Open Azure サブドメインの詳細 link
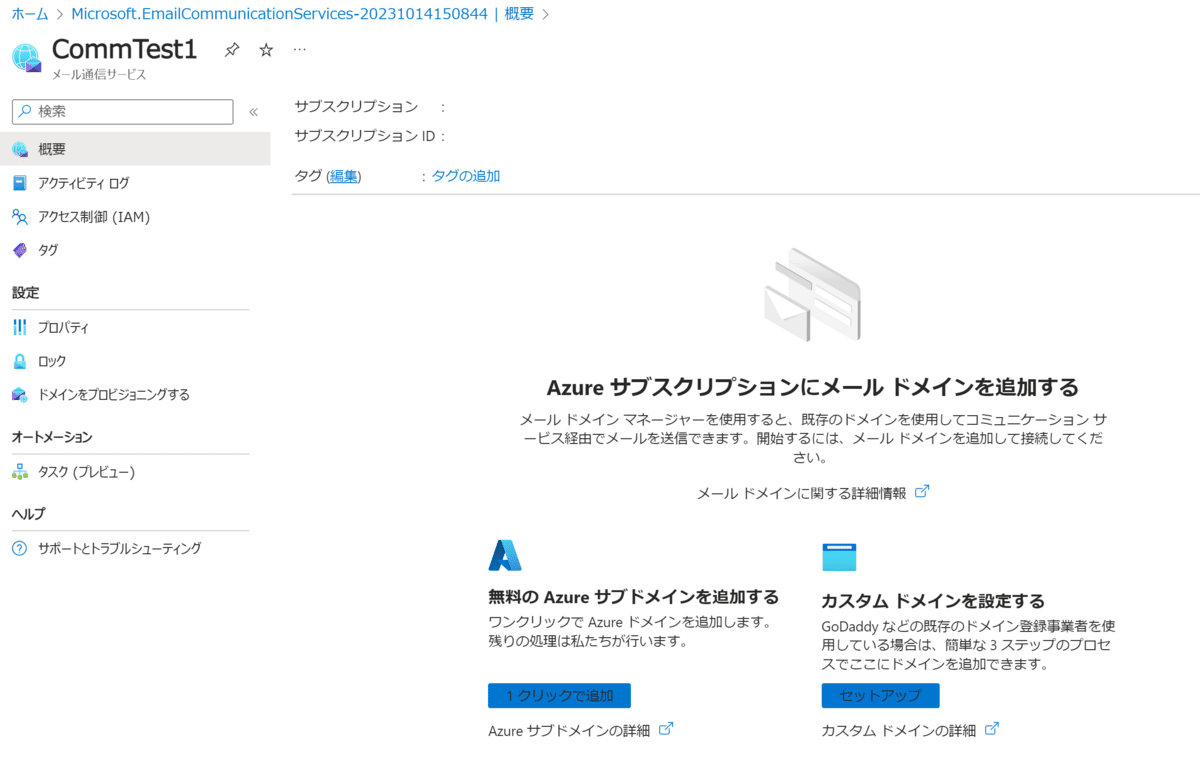Image resolution: width=1200 pixels, height=758 pixels. 569,730
